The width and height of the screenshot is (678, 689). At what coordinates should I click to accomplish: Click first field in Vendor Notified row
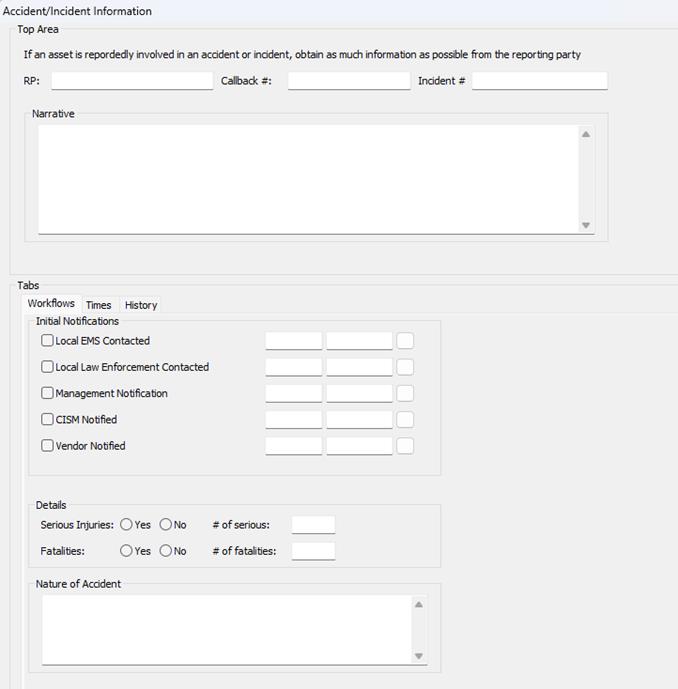[294, 446]
